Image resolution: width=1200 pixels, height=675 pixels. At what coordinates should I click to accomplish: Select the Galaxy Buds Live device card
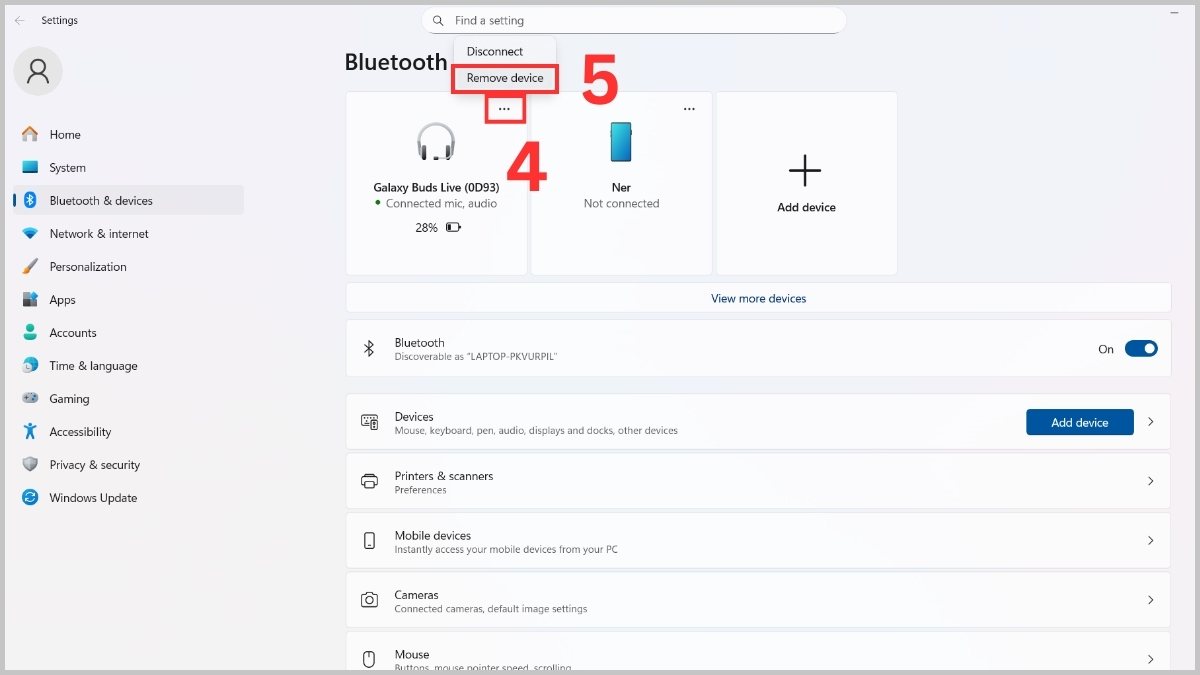[x=436, y=183]
